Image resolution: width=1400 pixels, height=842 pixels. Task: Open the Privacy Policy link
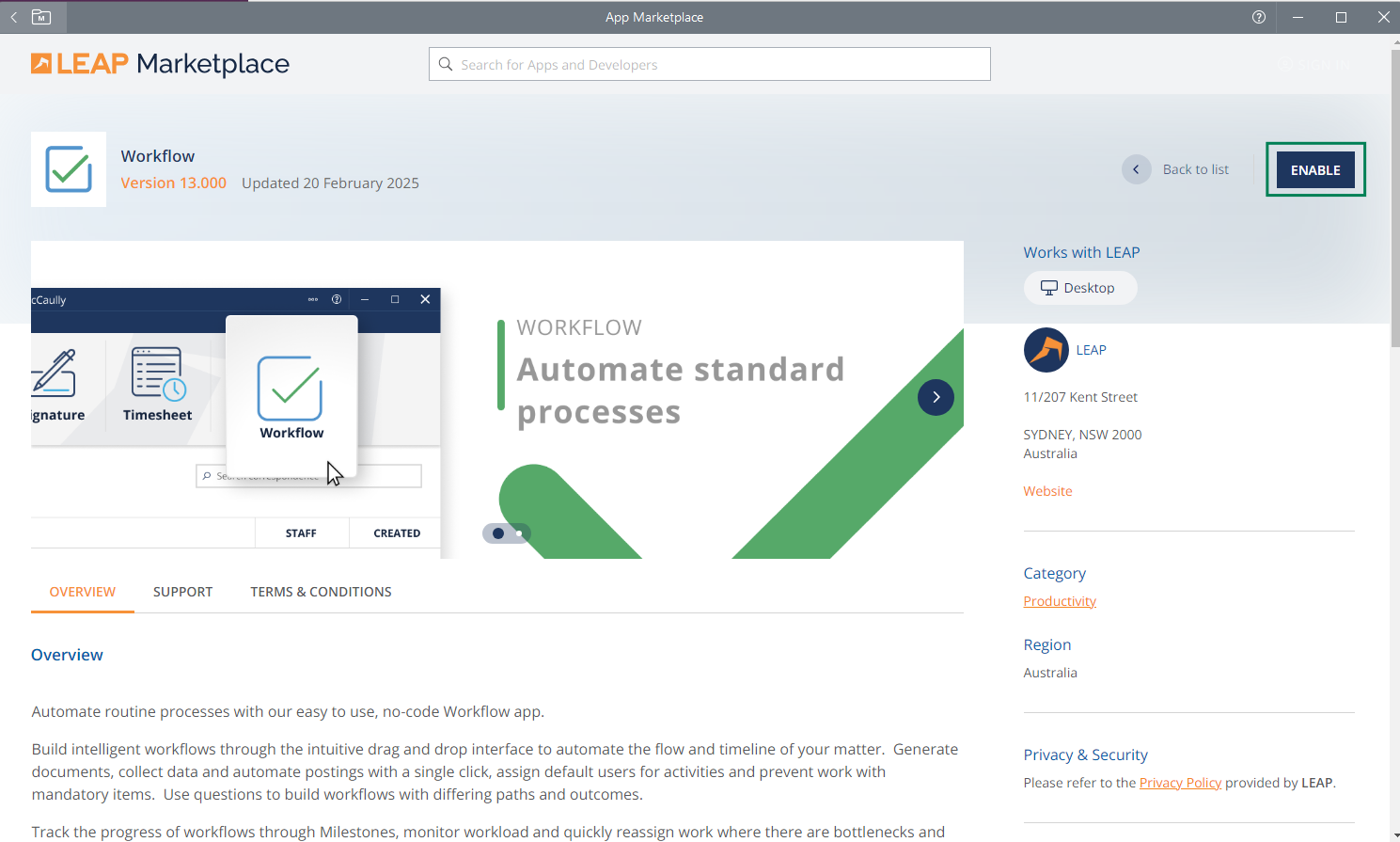pyautogui.click(x=1180, y=783)
